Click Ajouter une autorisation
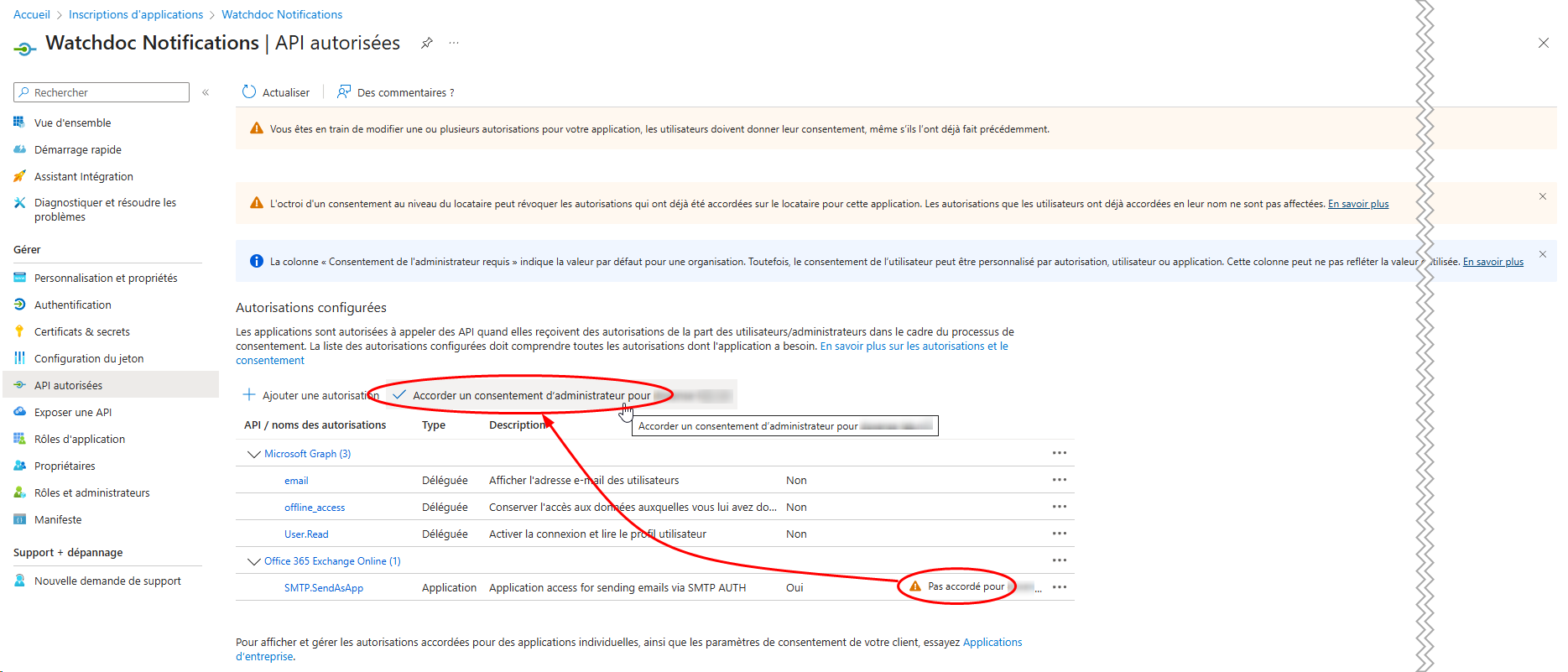1568x672 pixels. (310, 395)
